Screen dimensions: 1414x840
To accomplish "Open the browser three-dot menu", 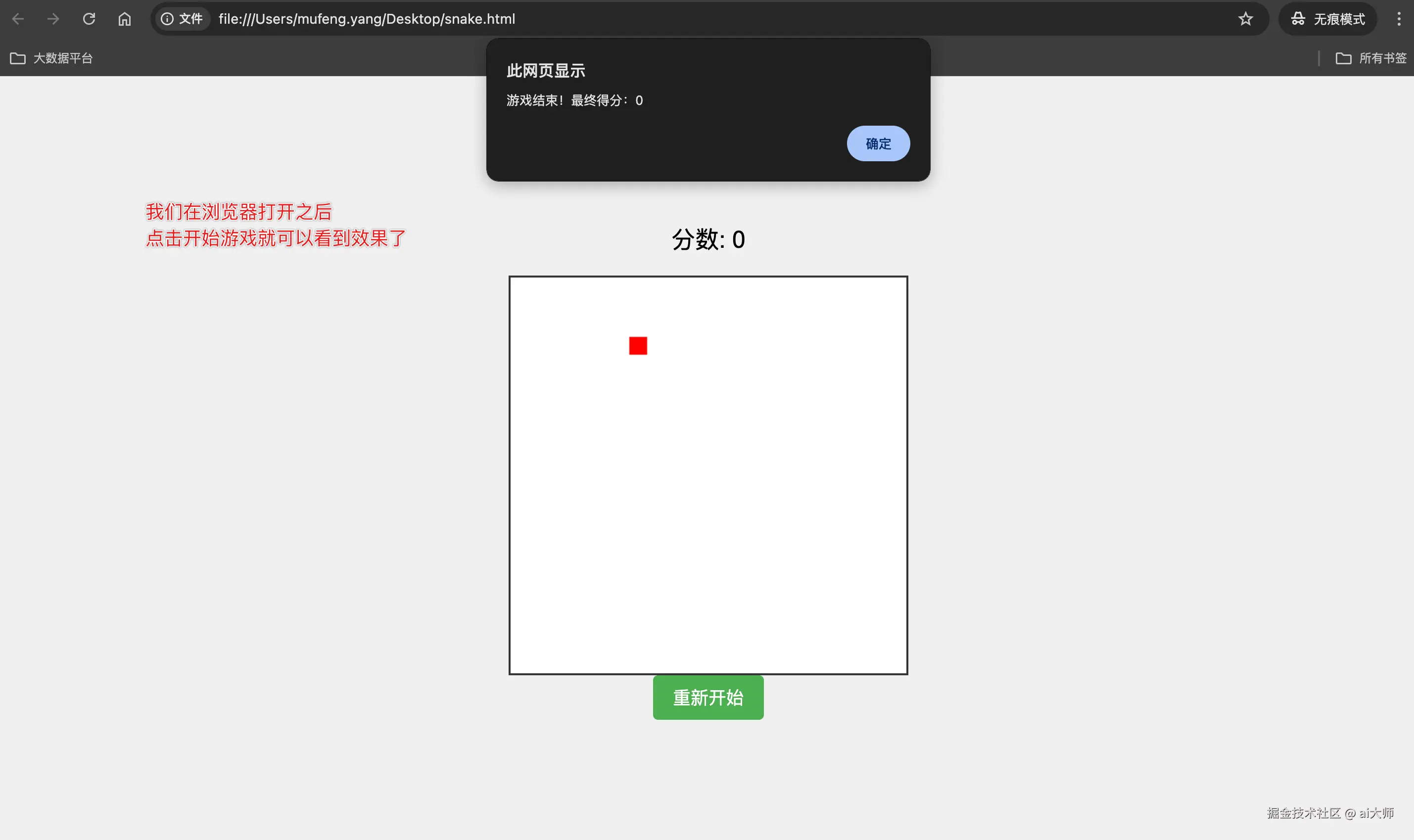I will [1399, 19].
